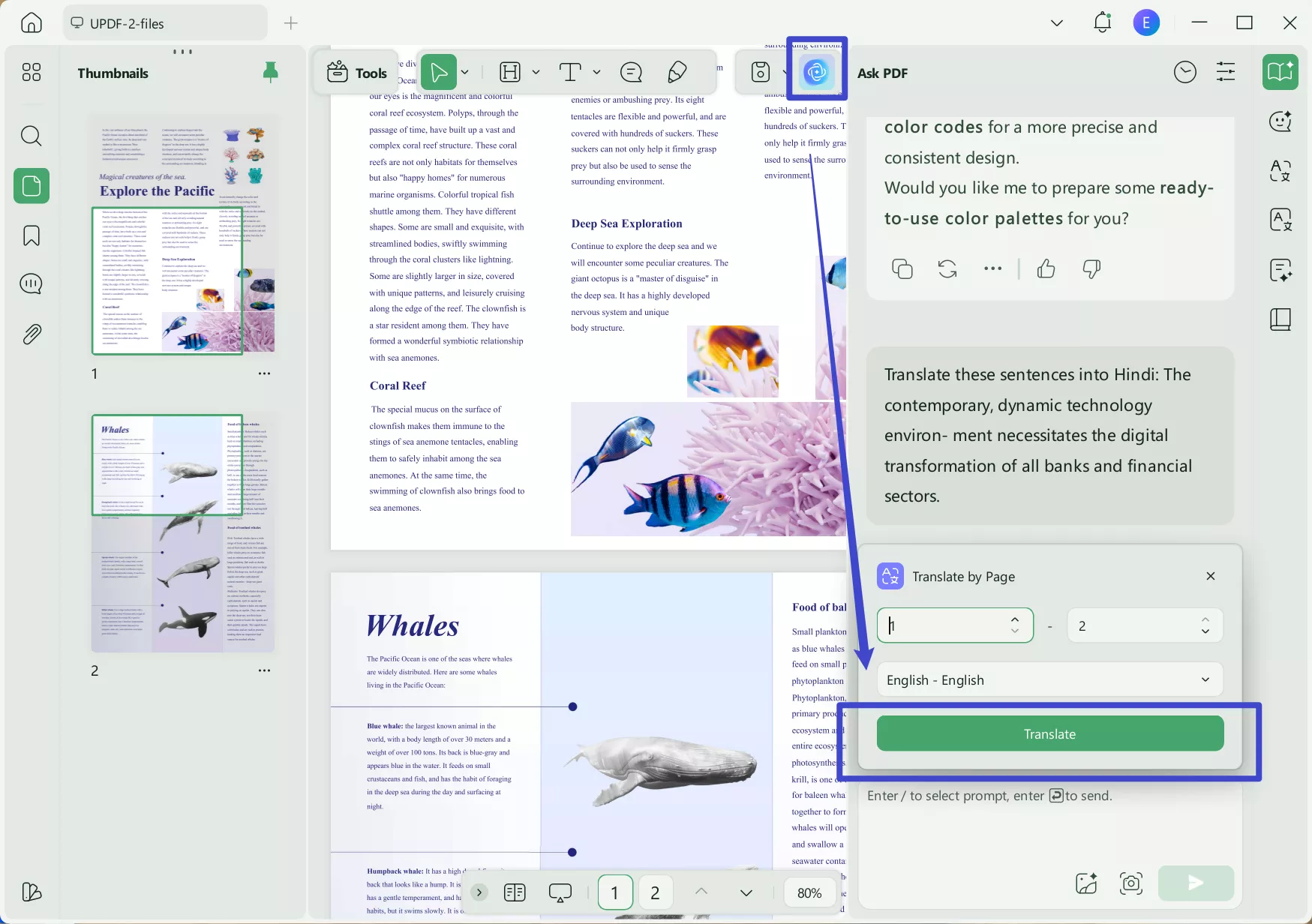The height and width of the screenshot is (924, 1312).
Task: Open chat history clock icon
Action: (1184, 72)
